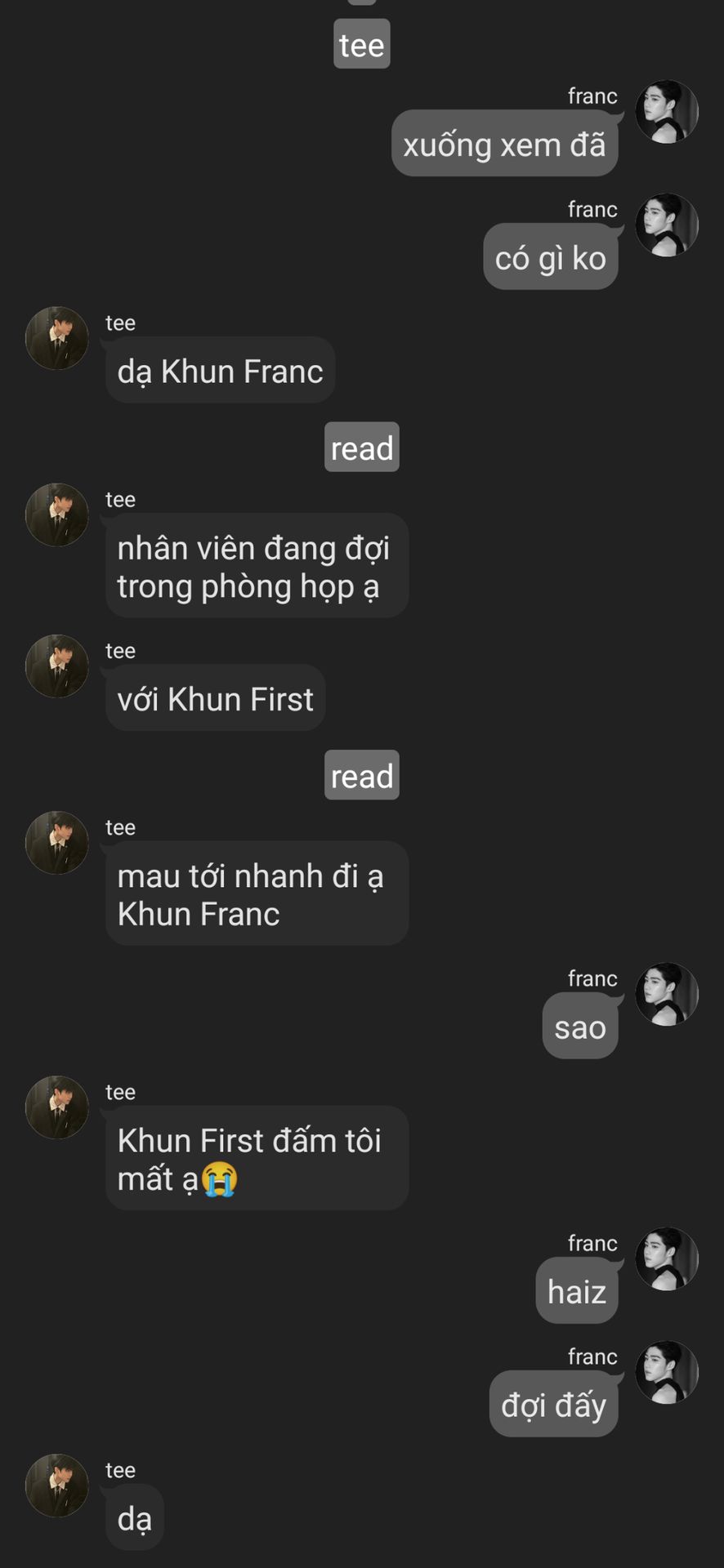Image resolution: width=724 pixels, height=1568 pixels.
Task: Select the 'tee' label at top of chat
Action: [362, 44]
